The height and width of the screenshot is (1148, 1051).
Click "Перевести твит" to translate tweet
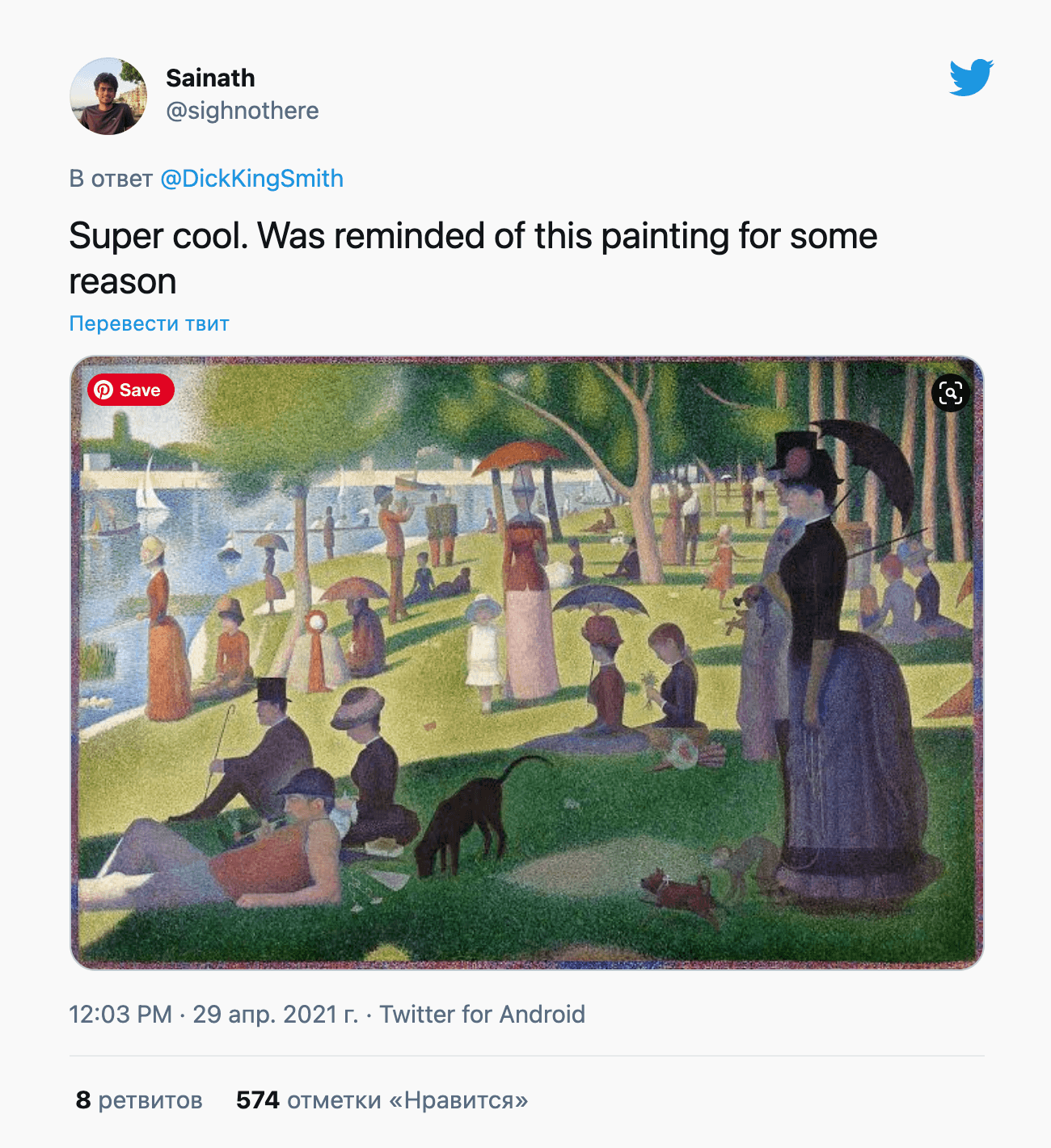click(x=149, y=323)
